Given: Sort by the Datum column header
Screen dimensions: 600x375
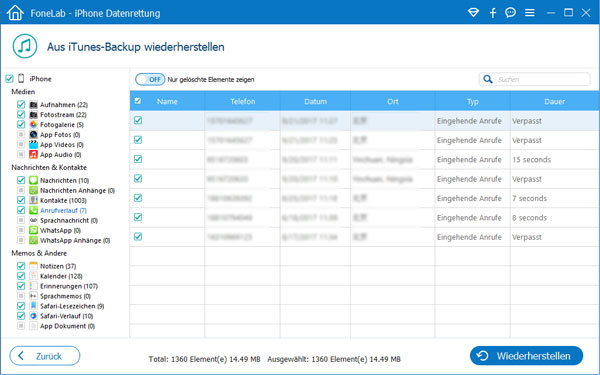Looking at the screenshot, I should coord(315,101).
